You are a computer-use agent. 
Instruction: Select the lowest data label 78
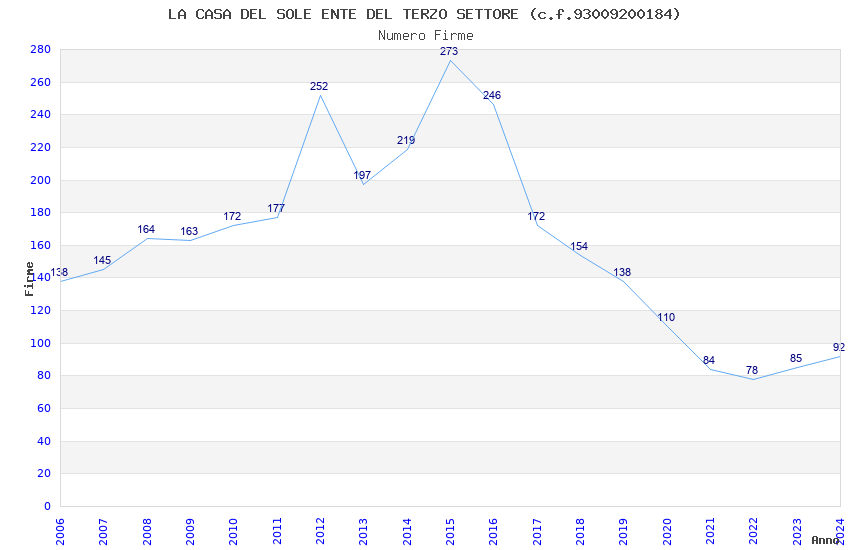pos(752,371)
